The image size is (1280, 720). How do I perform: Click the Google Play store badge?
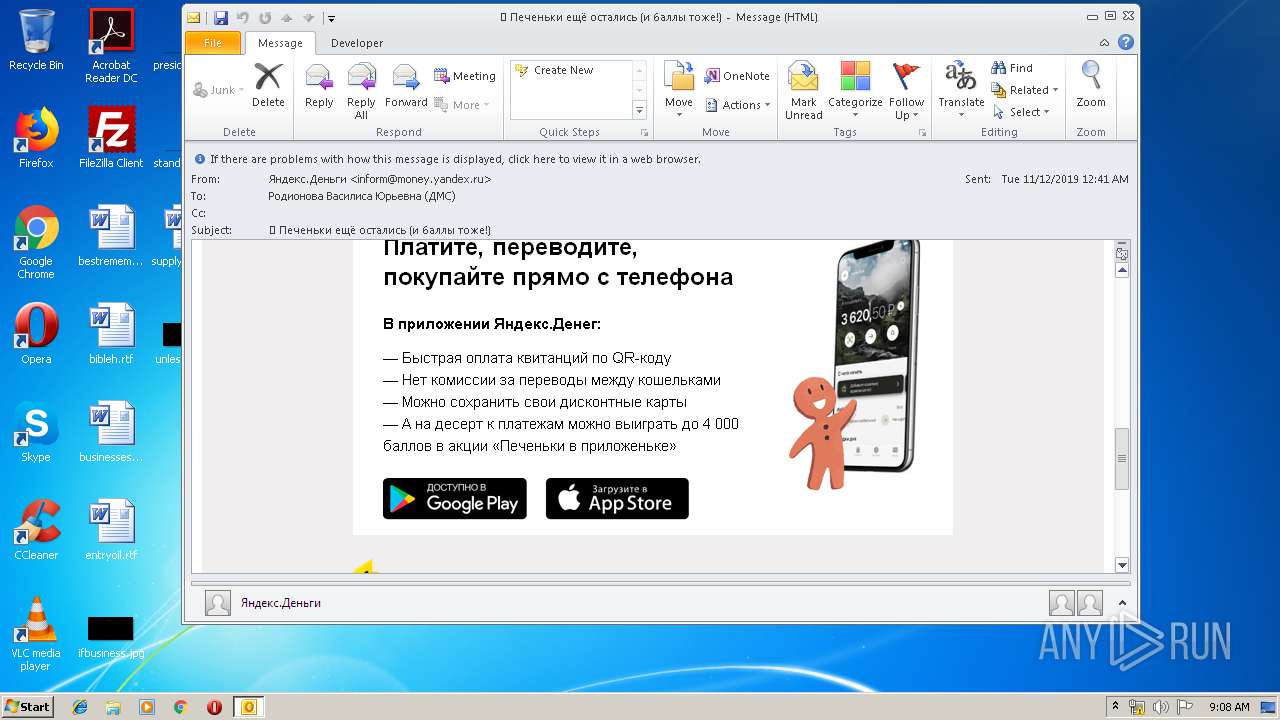pyautogui.click(x=455, y=498)
